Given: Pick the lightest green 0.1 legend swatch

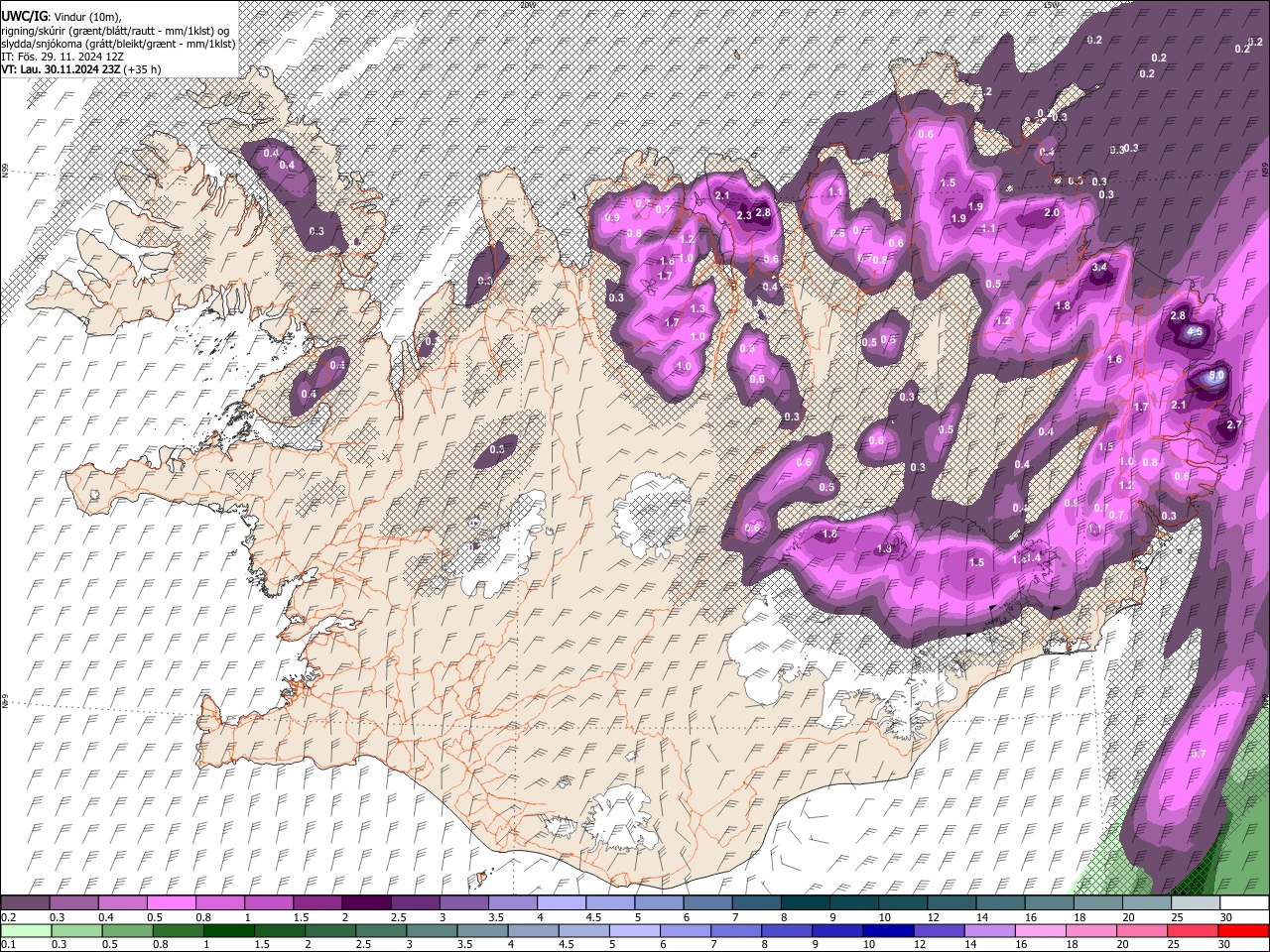Looking at the screenshot, I should click(x=25, y=930).
